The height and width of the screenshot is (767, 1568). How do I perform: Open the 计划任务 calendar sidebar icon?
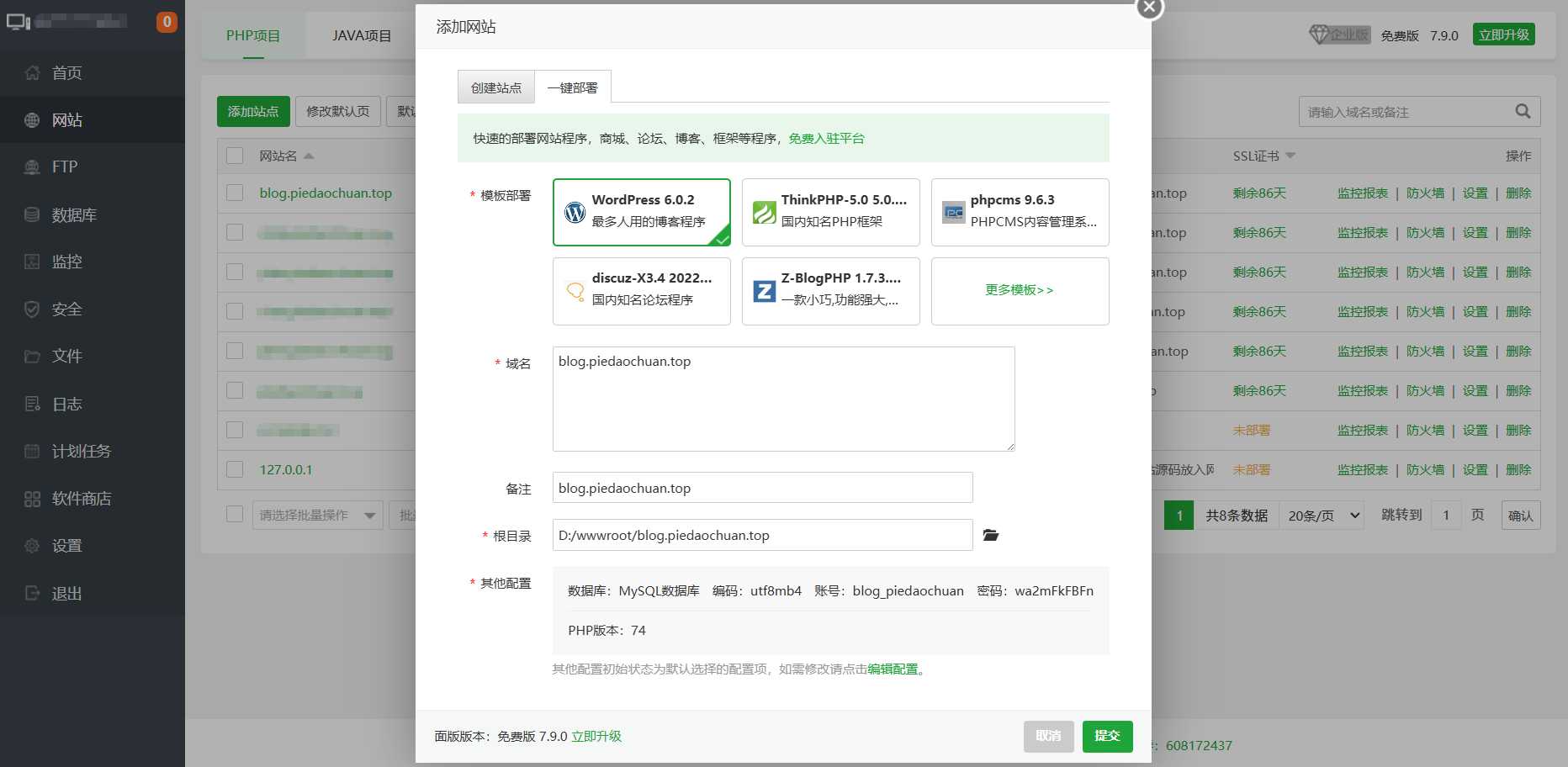click(32, 451)
